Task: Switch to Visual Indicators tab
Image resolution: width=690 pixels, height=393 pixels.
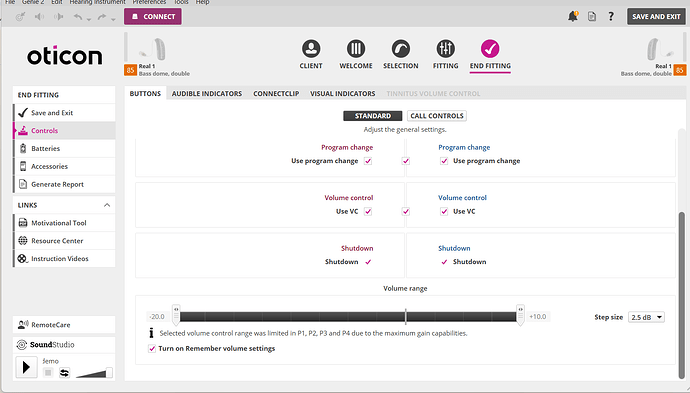Action: 342,93
